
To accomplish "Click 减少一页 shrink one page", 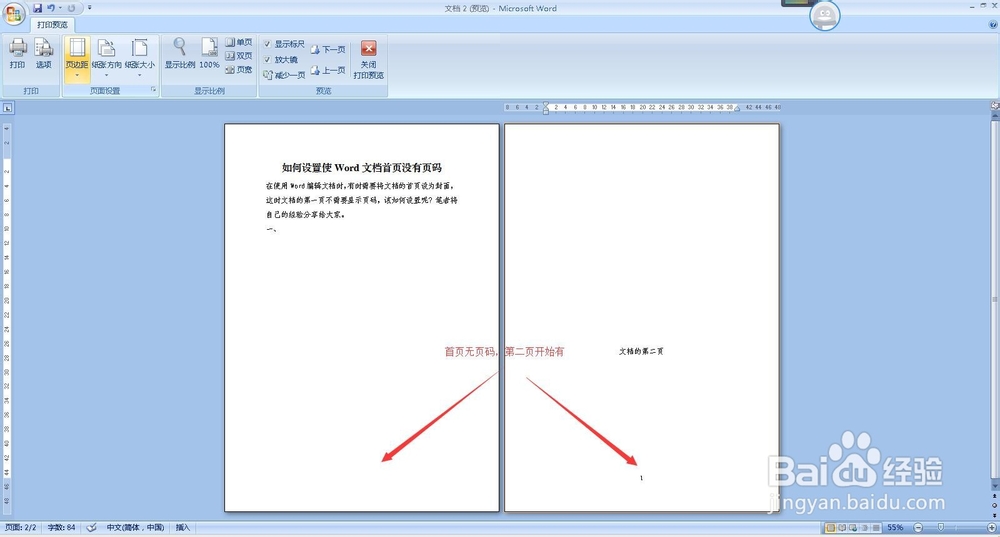I will [284, 75].
